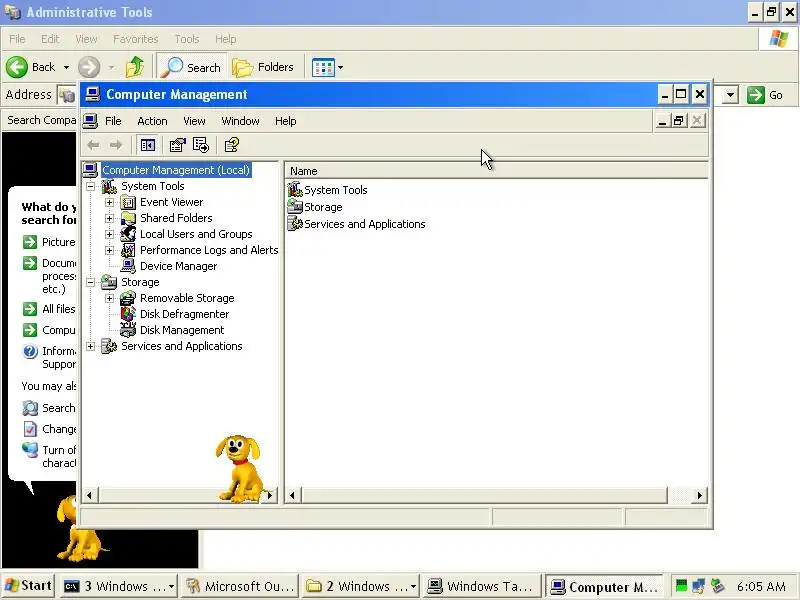Select Disk Defragmenter text in tree
The width and height of the screenshot is (800, 600).
[185, 314]
